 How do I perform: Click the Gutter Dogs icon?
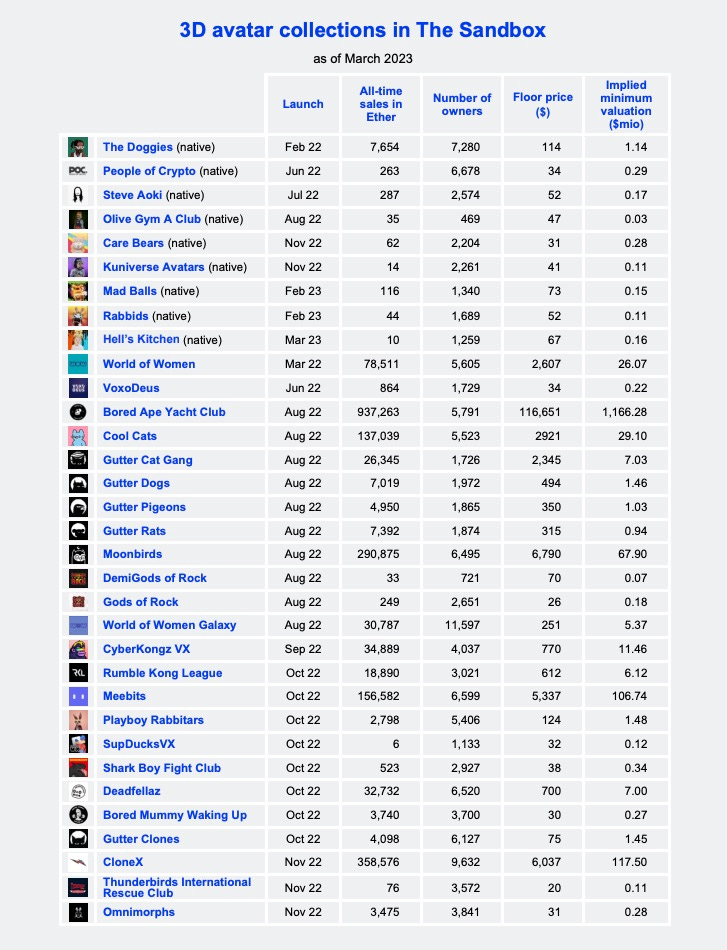[x=78, y=483]
